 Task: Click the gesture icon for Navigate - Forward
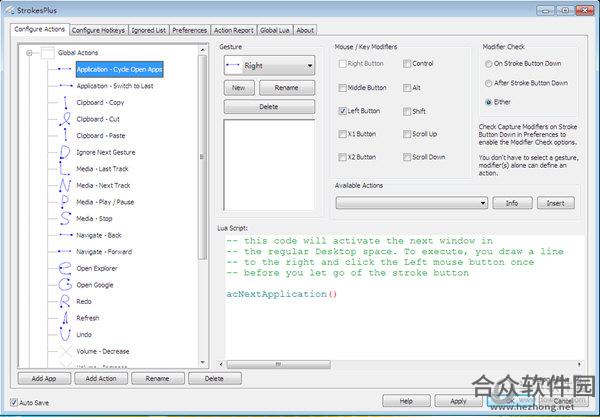coord(64,251)
